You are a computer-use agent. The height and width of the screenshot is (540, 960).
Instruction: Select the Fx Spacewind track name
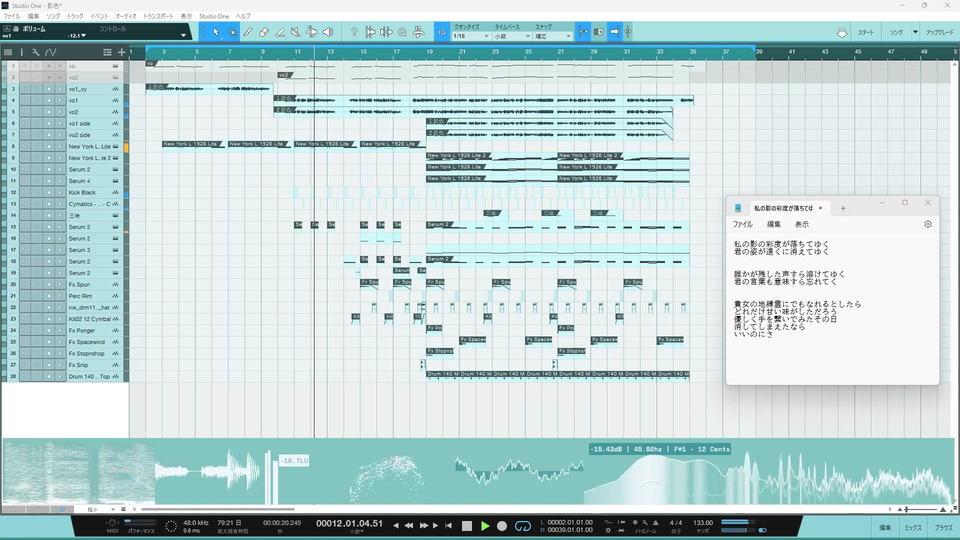[x=87, y=342]
